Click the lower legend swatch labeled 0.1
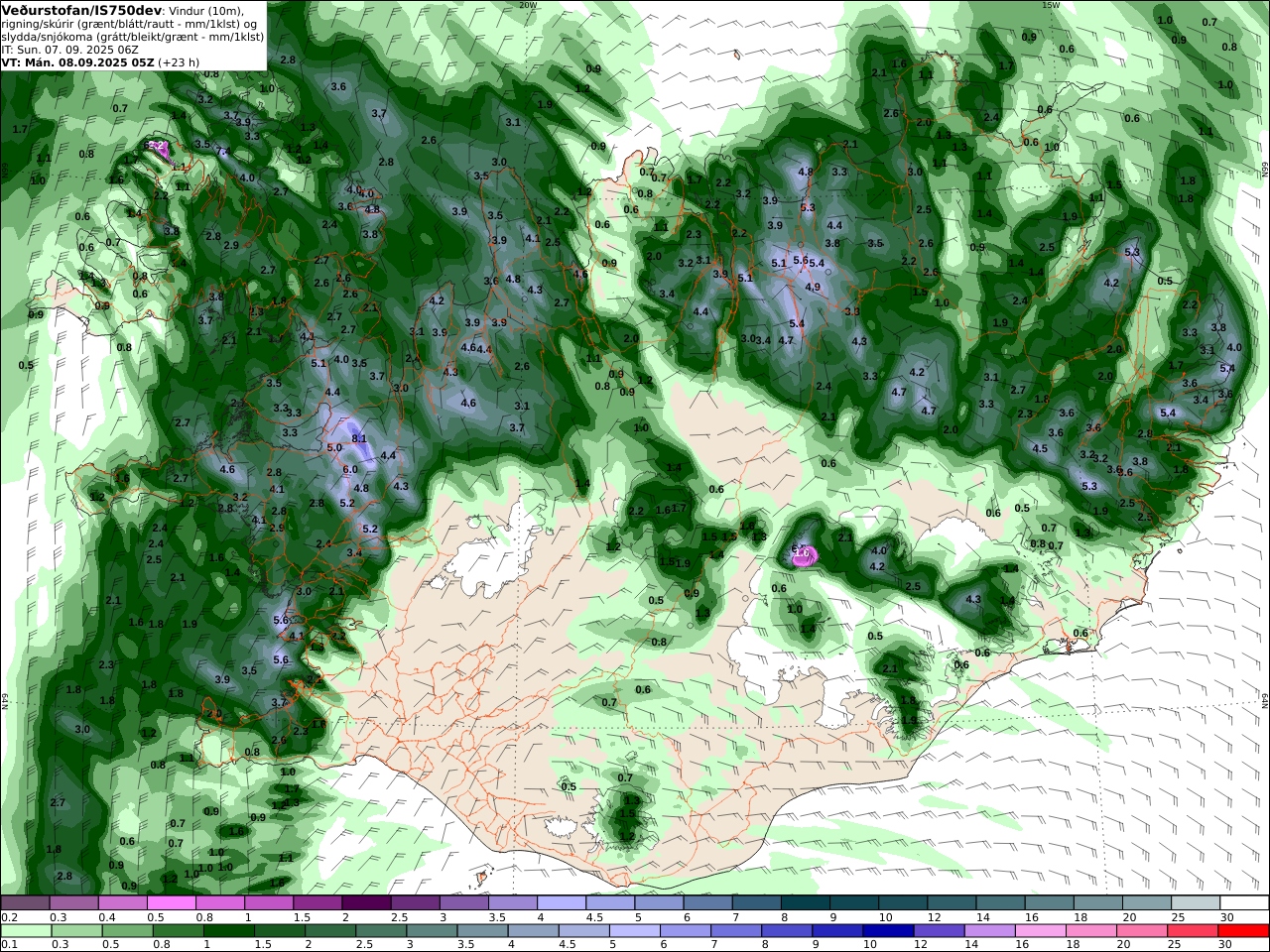Screen dimensions: 1270x952 point(25,931)
